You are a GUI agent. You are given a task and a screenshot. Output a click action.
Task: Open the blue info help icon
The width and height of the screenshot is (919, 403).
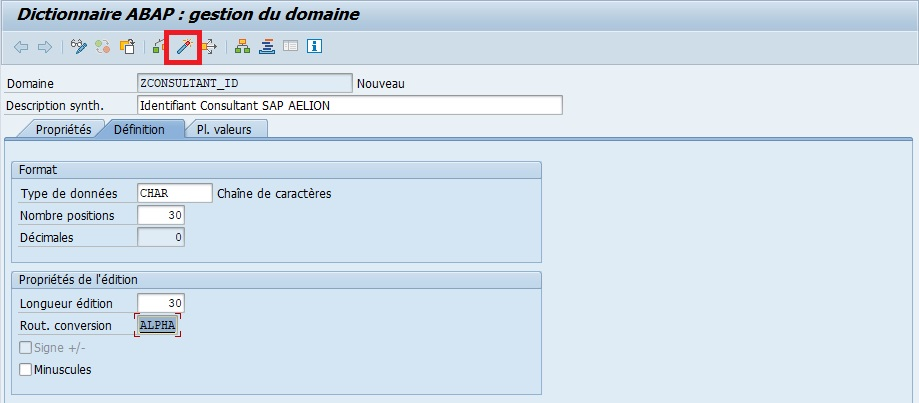click(x=314, y=47)
